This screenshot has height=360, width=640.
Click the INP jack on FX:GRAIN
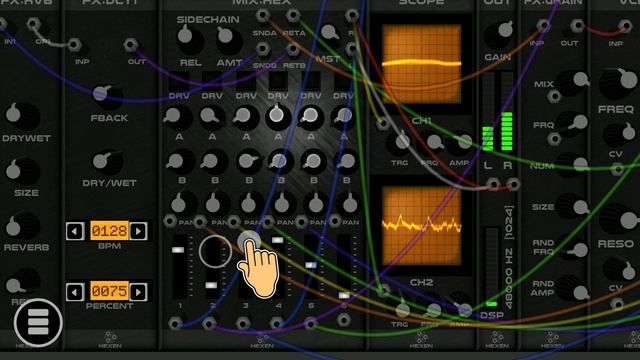click(x=543, y=26)
